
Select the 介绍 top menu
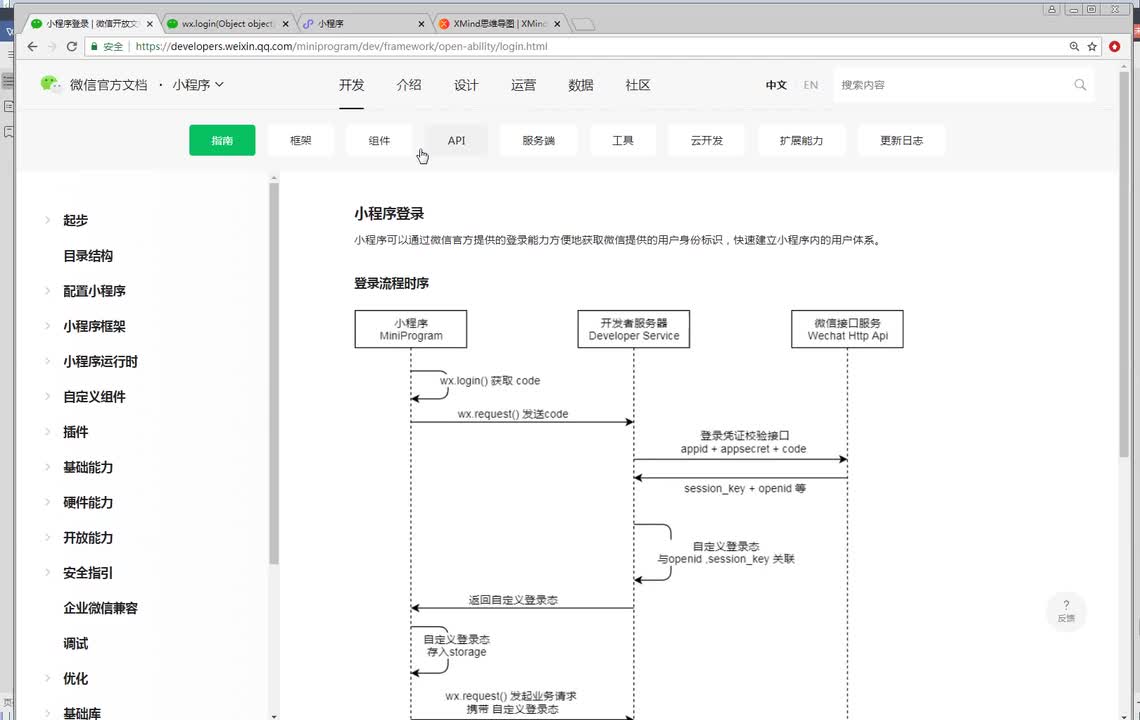tap(409, 84)
